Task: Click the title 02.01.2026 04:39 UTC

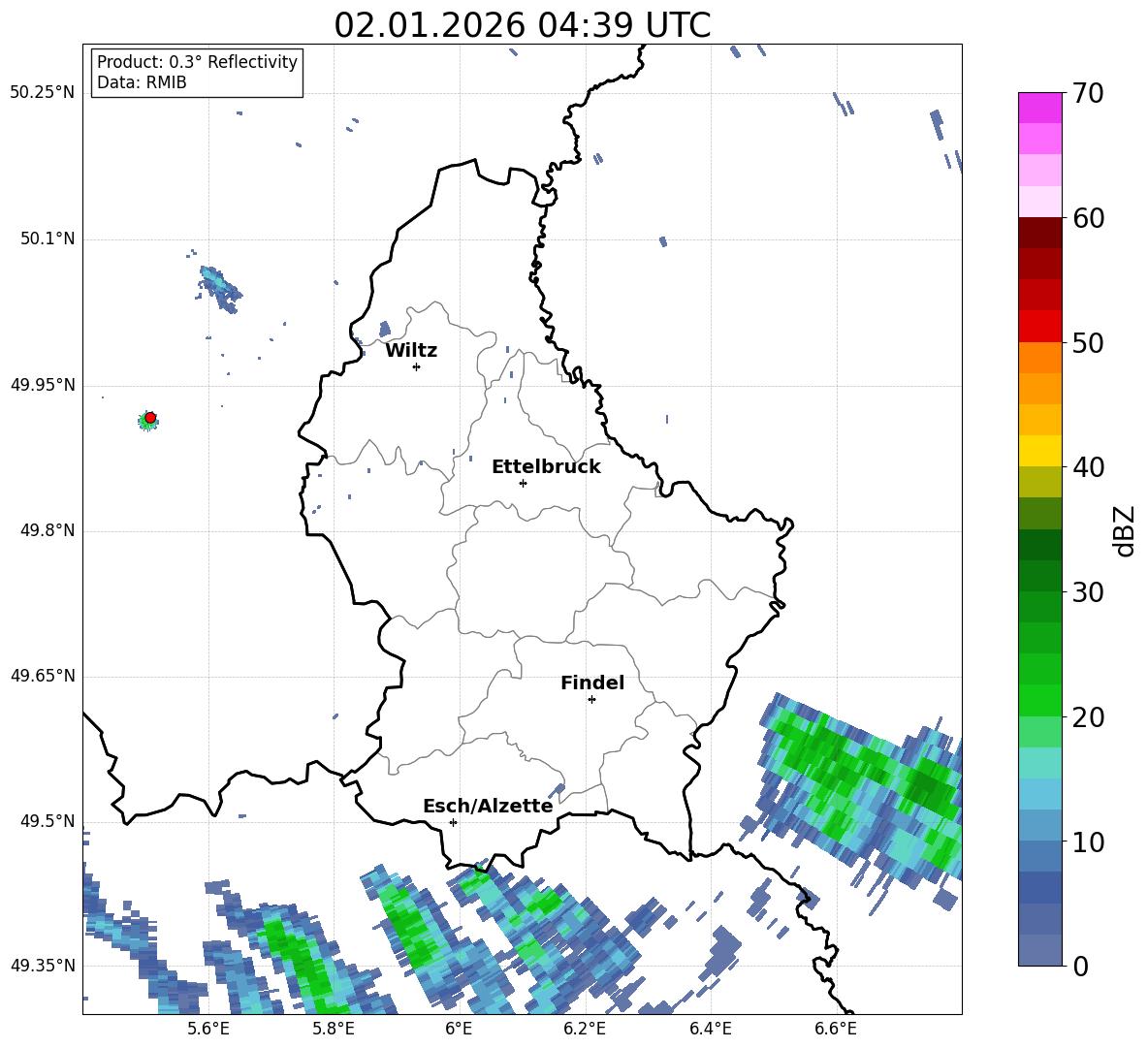Action: click(522, 25)
